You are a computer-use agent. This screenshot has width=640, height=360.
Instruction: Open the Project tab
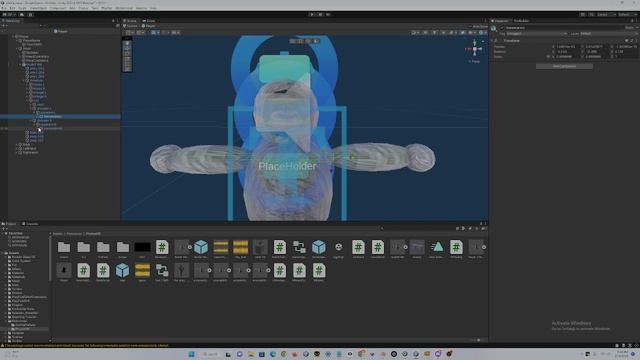(x=9, y=224)
